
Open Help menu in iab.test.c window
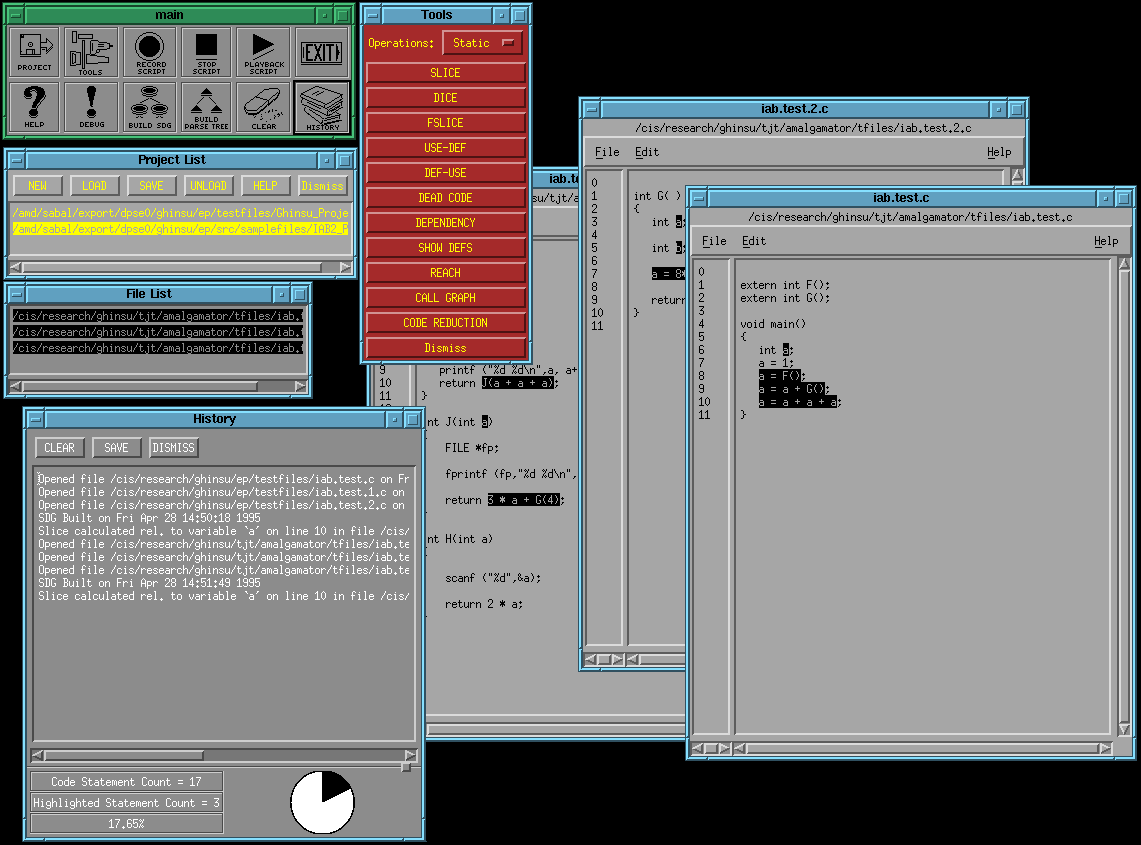pyautogui.click(x=1106, y=241)
